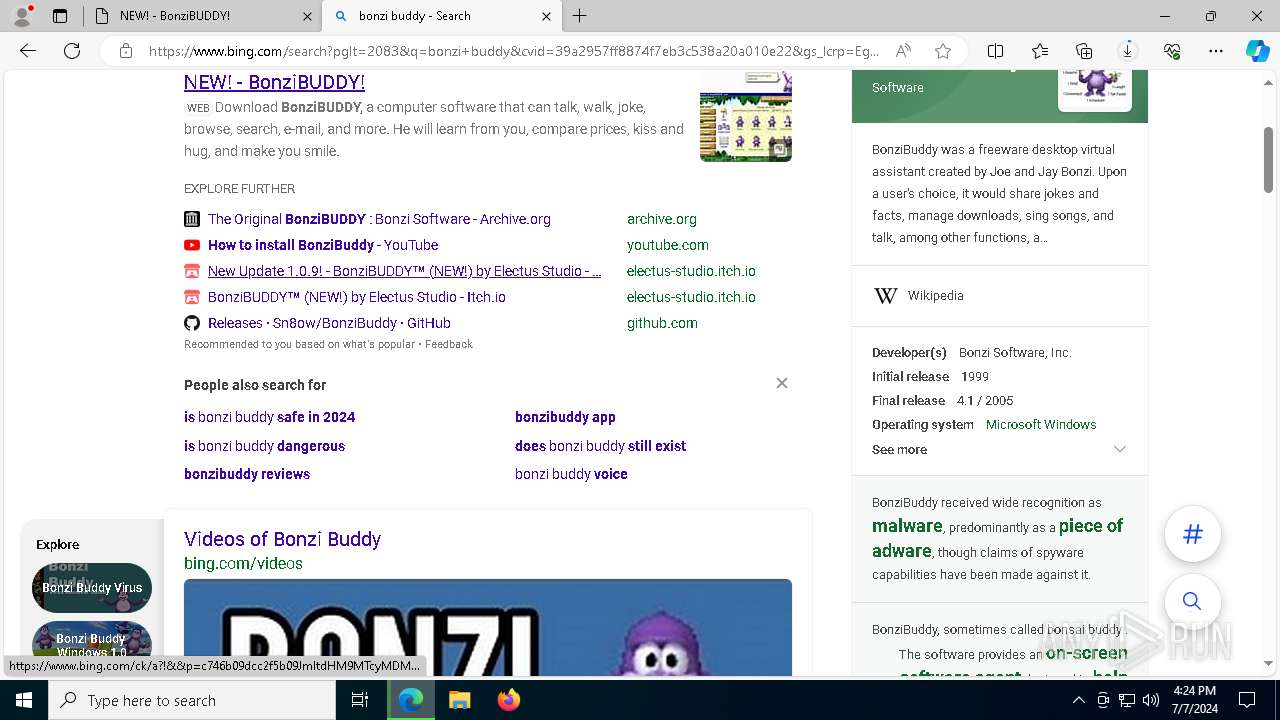Search bonzibuddy app suggestion
Screen dimensions: 1280x720
click(565, 417)
